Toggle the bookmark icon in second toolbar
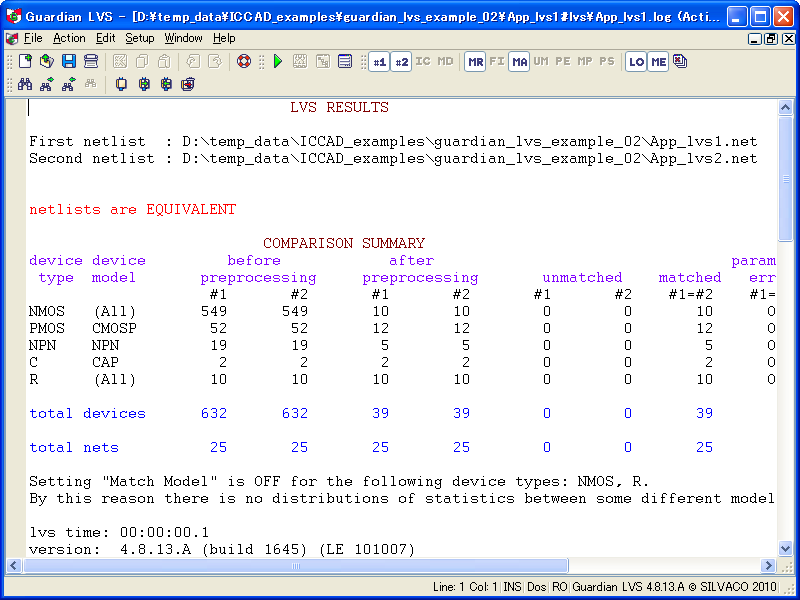Image resolution: width=800 pixels, height=600 pixels. click(121, 84)
